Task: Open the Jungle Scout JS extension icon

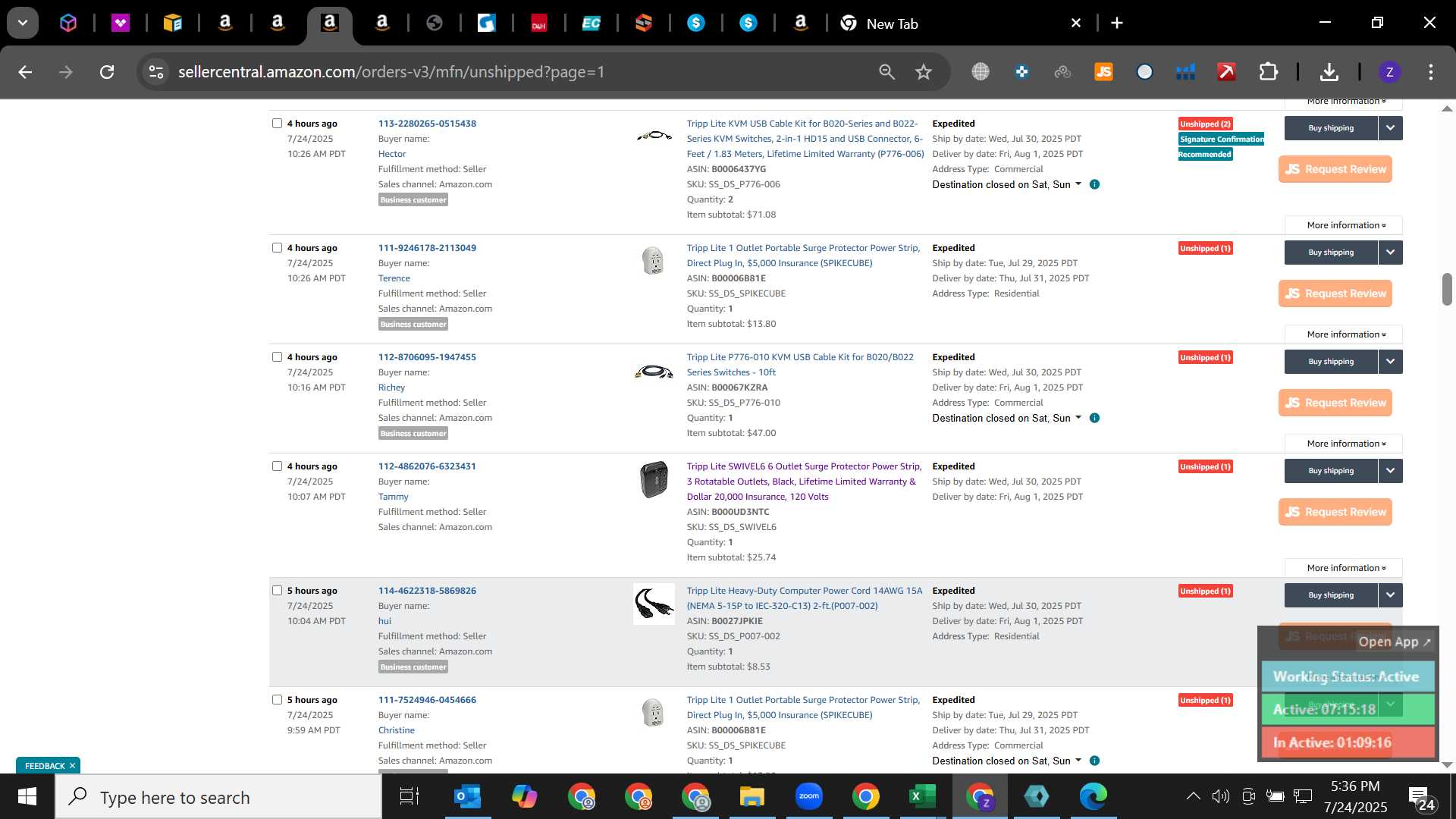Action: [1103, 72]
